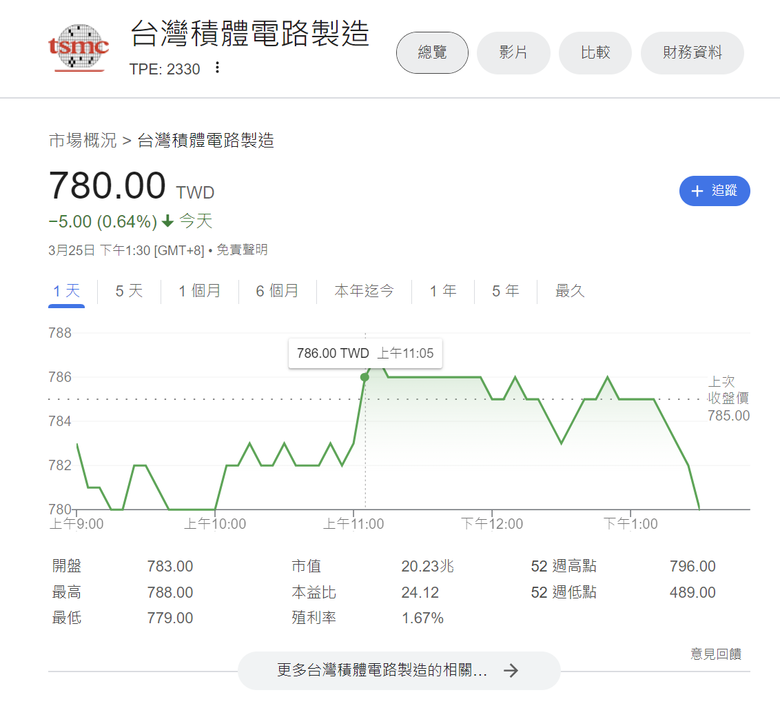Click the 上午9:00 axis label
This screenshot has width=780, height=717.
77,524
